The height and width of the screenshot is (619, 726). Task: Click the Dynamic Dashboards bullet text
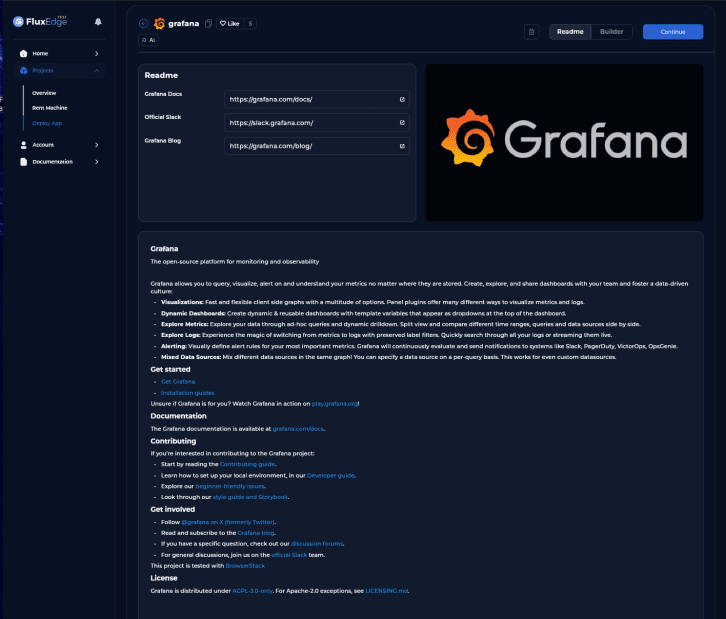(x=363, y=313)
